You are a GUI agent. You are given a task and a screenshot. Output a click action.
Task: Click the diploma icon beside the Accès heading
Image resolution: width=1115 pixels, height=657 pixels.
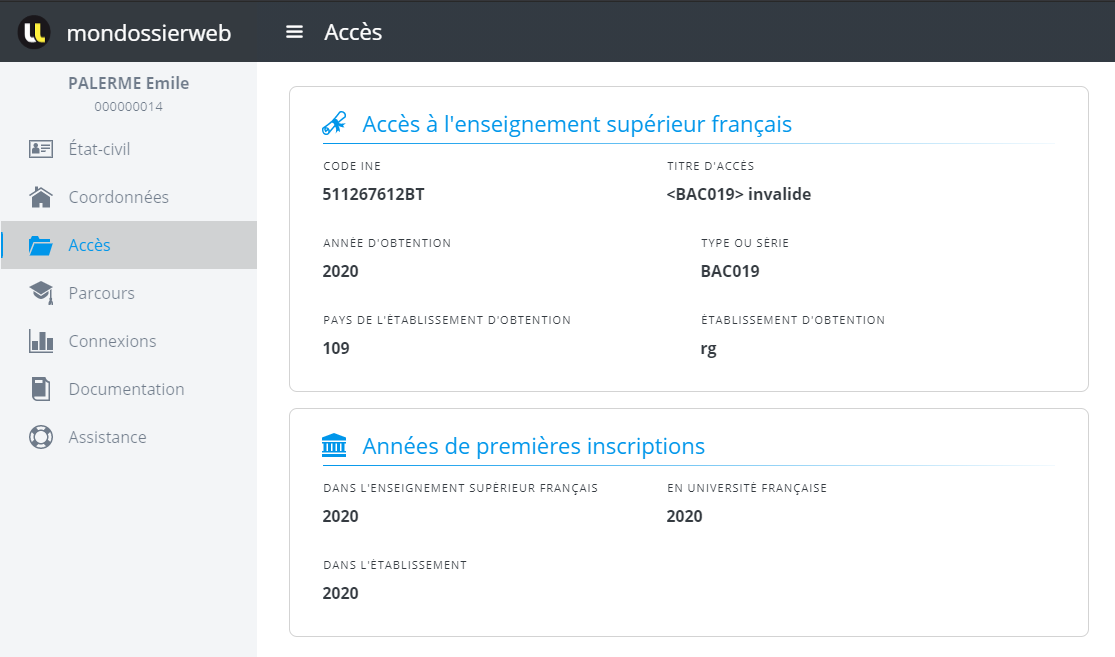pos(334,124)
